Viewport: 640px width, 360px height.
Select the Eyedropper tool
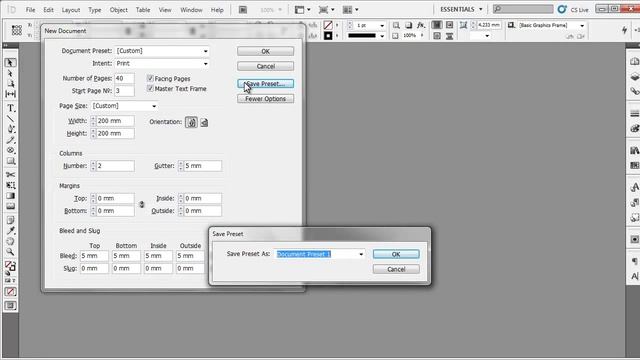coord(11,231)
